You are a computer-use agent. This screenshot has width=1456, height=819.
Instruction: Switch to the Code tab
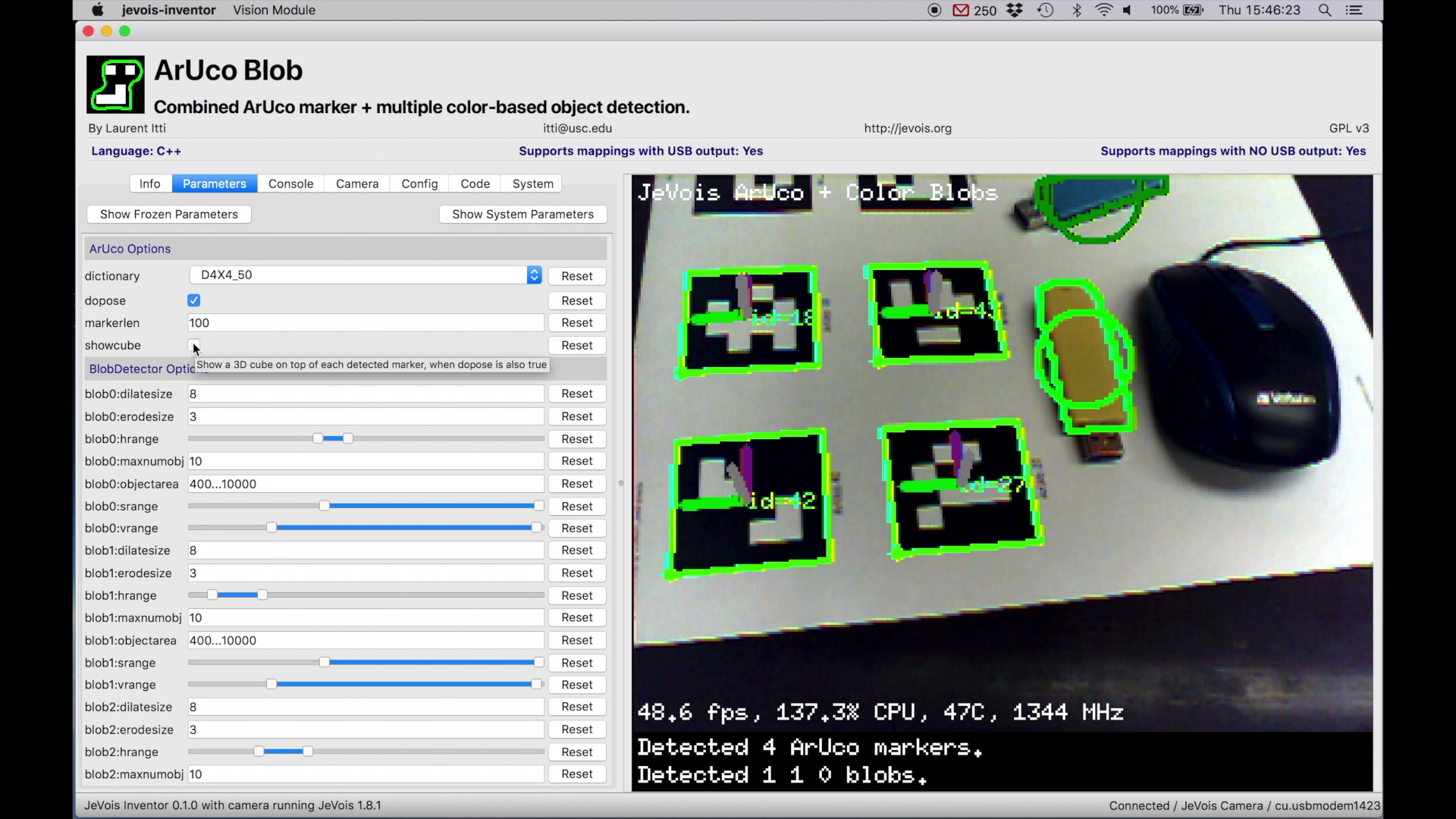(475, 184)
